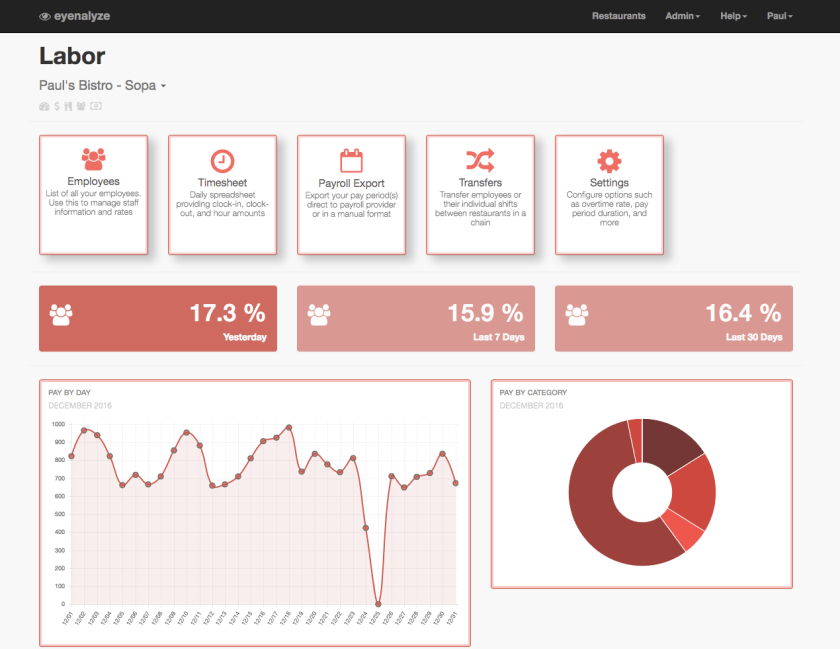Open the Help dropdown menu

click(x=733, y=15)
